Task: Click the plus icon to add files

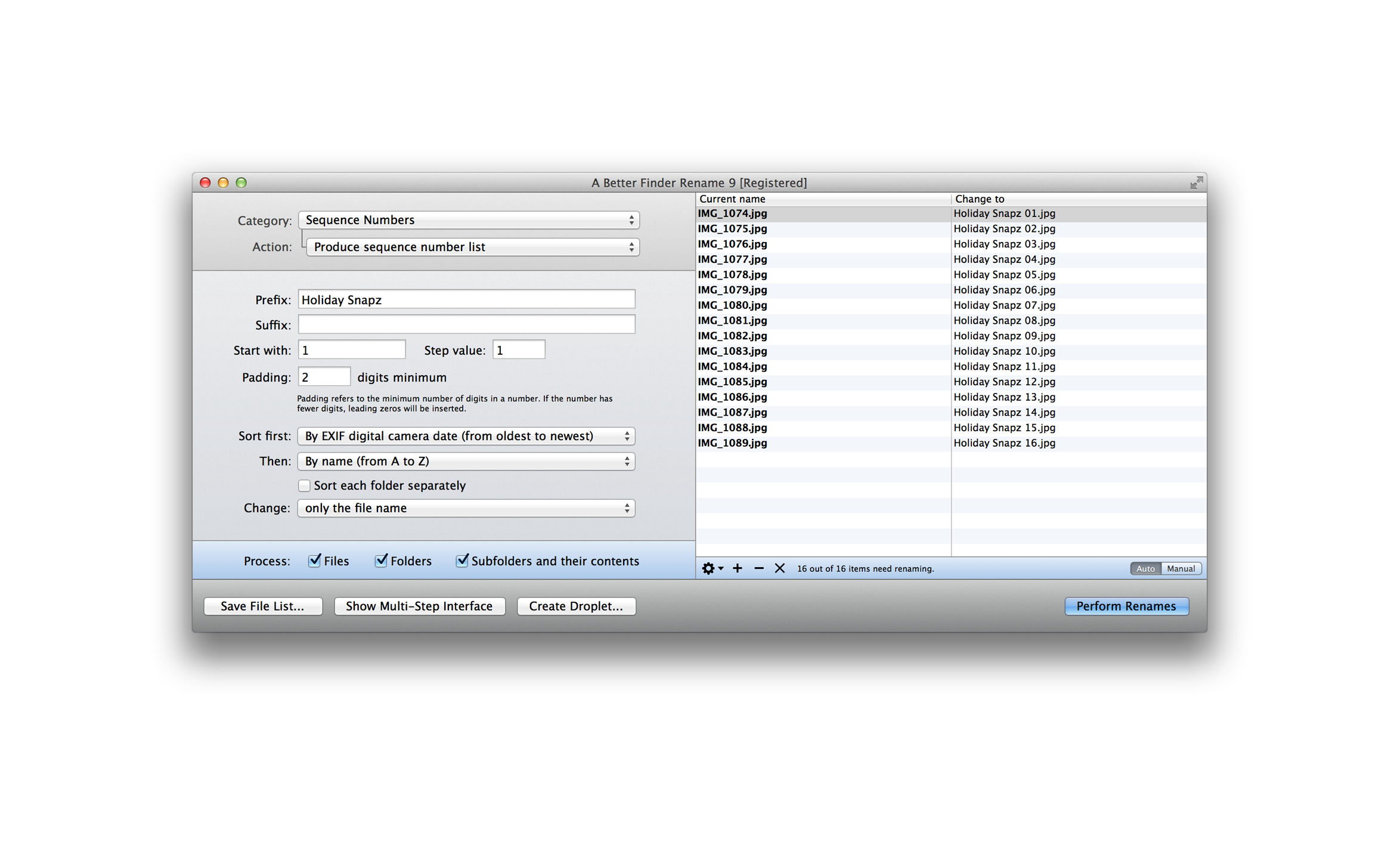Action: [738, 568]
